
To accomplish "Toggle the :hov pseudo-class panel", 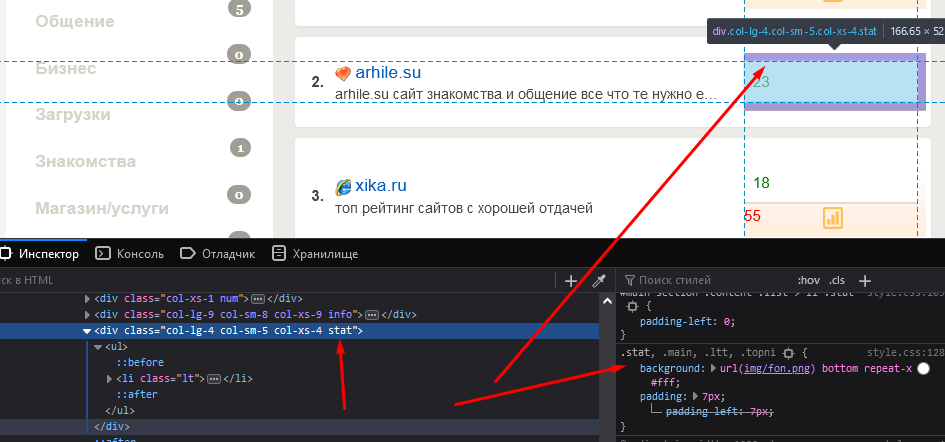I will point(808,281).
